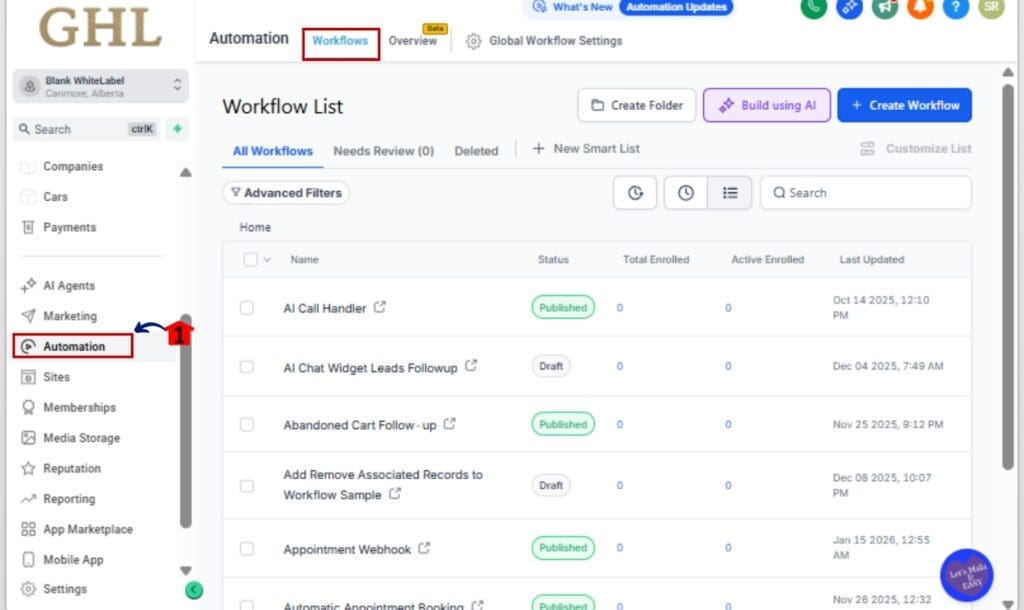
Task: Click the Create Workflow button
Action: (903, 104)
